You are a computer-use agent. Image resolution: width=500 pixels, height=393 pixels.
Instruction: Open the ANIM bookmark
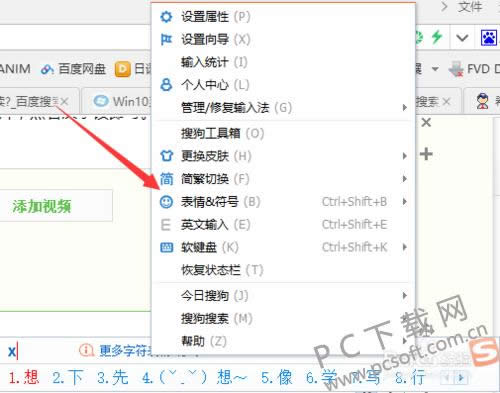pyautogui.click(x=15, y=69)
